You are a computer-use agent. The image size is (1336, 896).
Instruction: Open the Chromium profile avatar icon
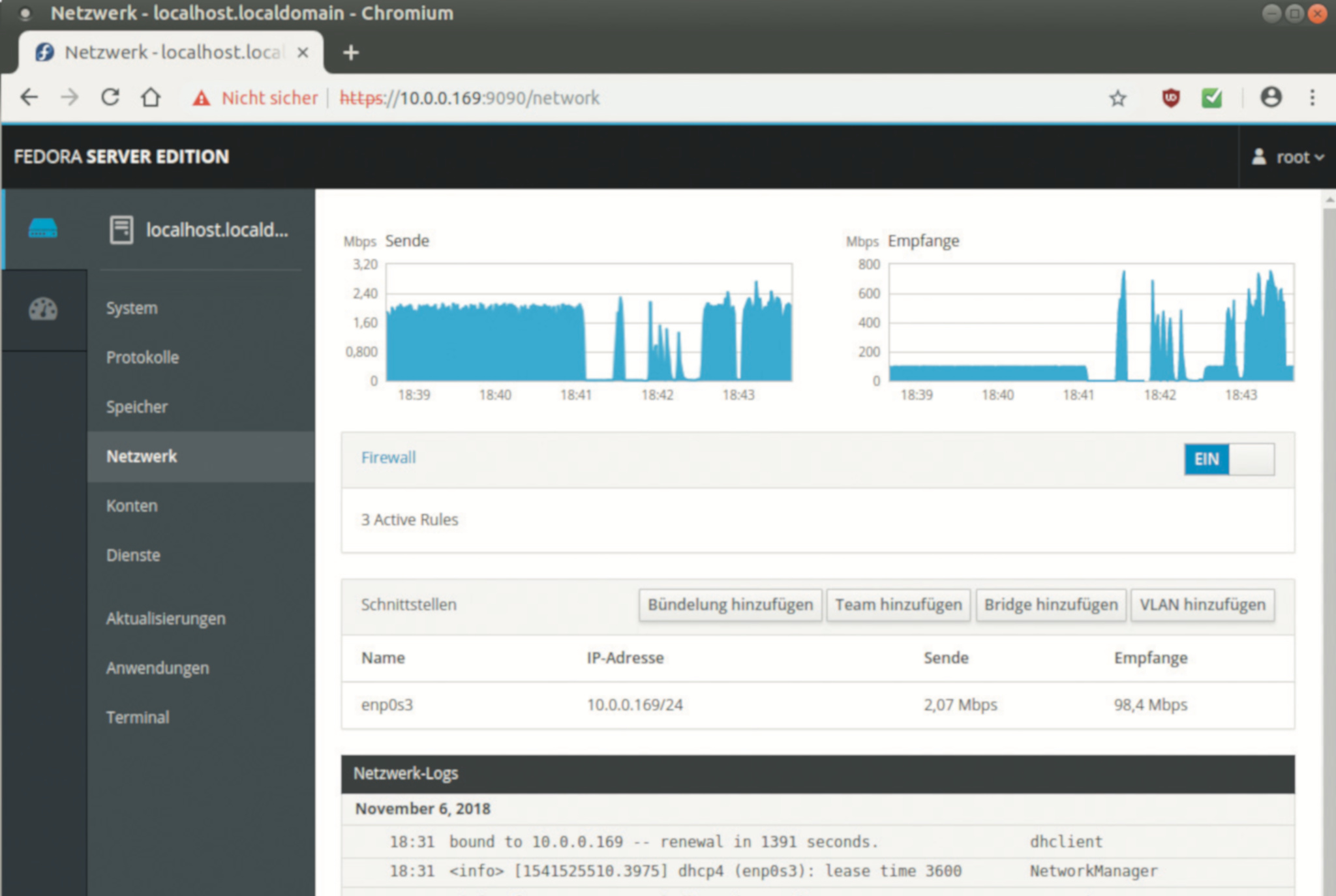point(1270,98)
